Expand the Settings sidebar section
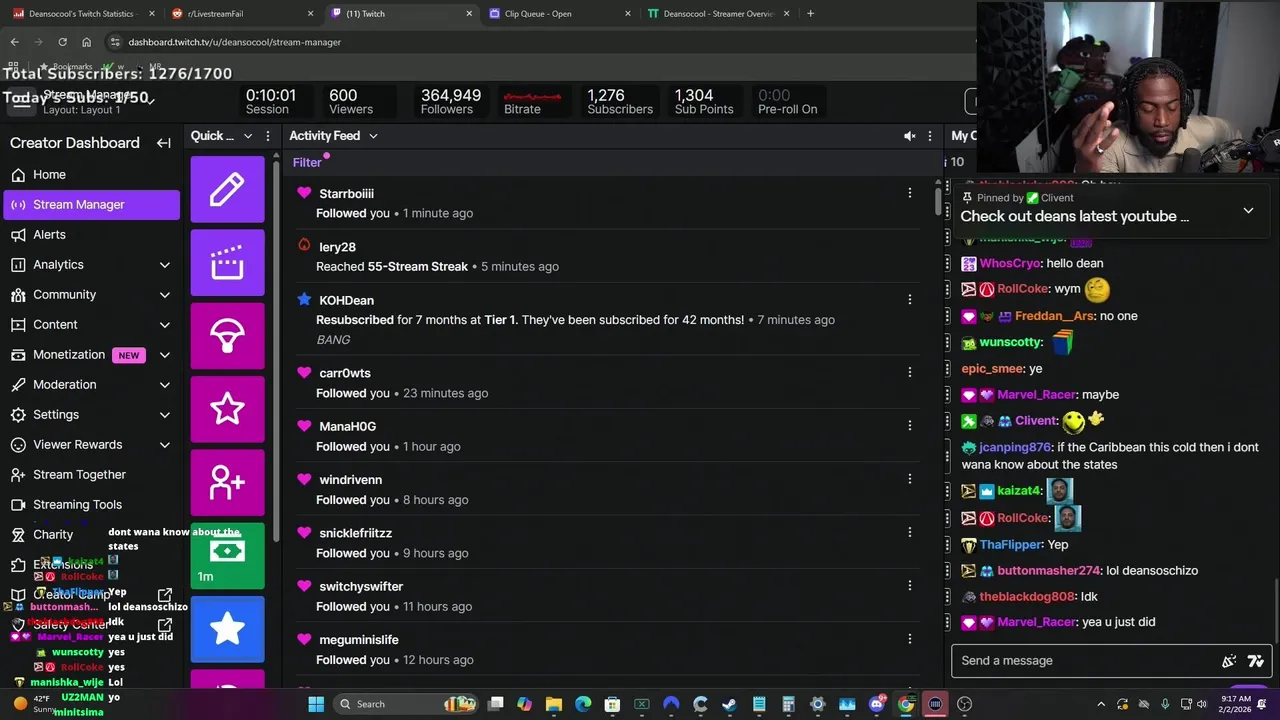This screenshot has height=720, width=1280. [x=165, y=415]
